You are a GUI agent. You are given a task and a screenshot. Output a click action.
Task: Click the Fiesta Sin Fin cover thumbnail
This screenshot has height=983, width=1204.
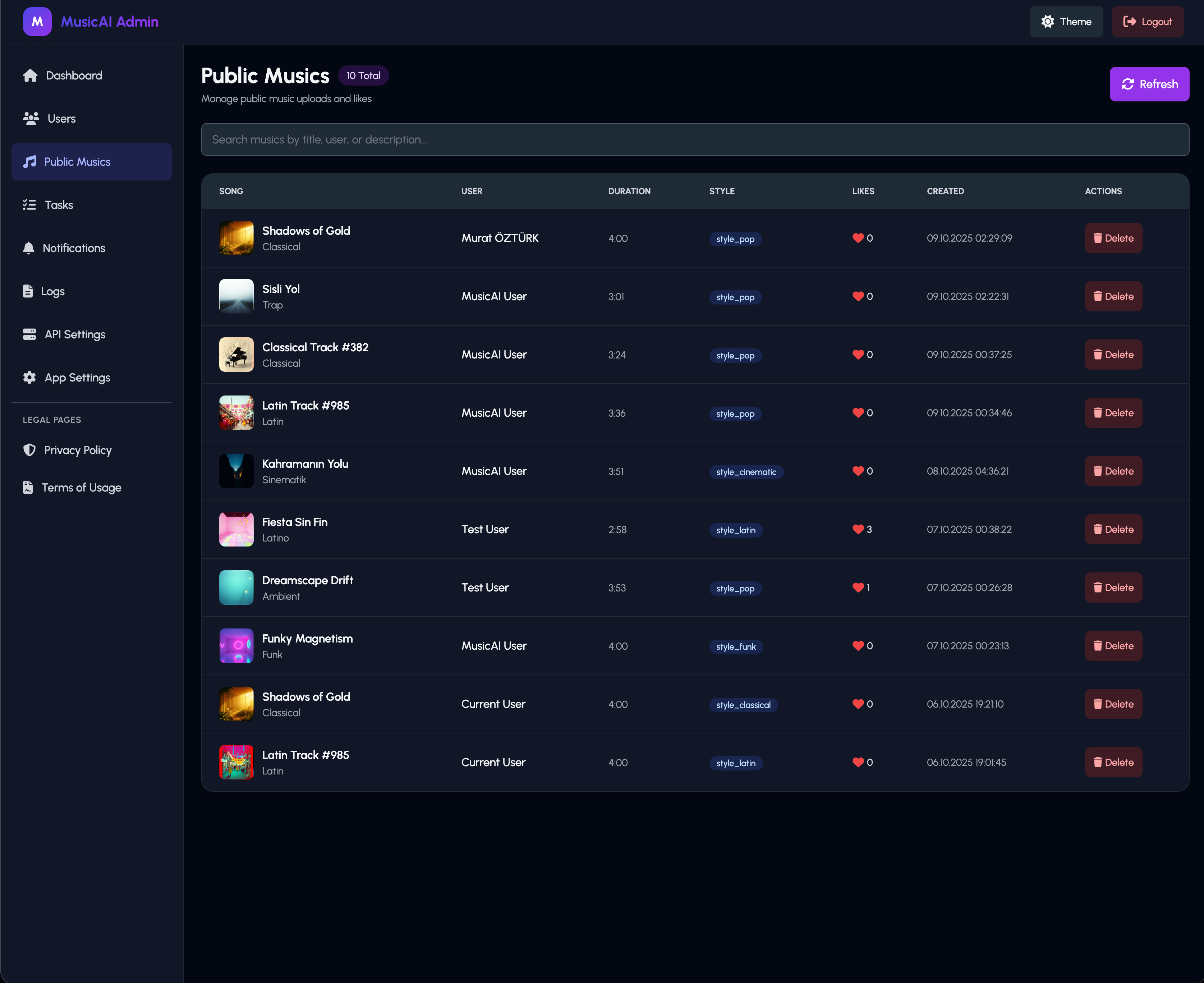(x=236, y=530)
